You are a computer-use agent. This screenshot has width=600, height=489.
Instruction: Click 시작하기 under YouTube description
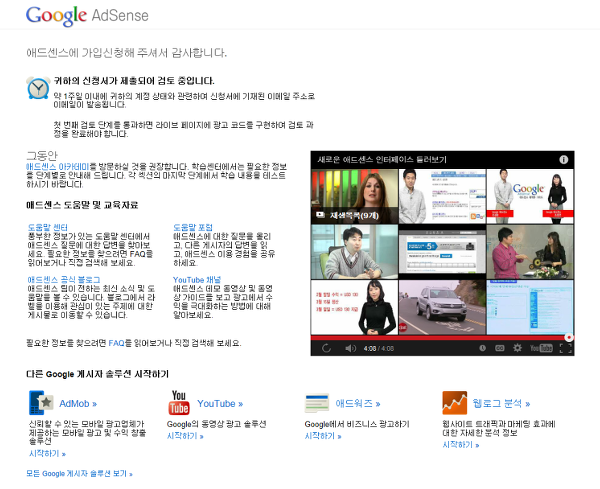click(x=185, y=436)
